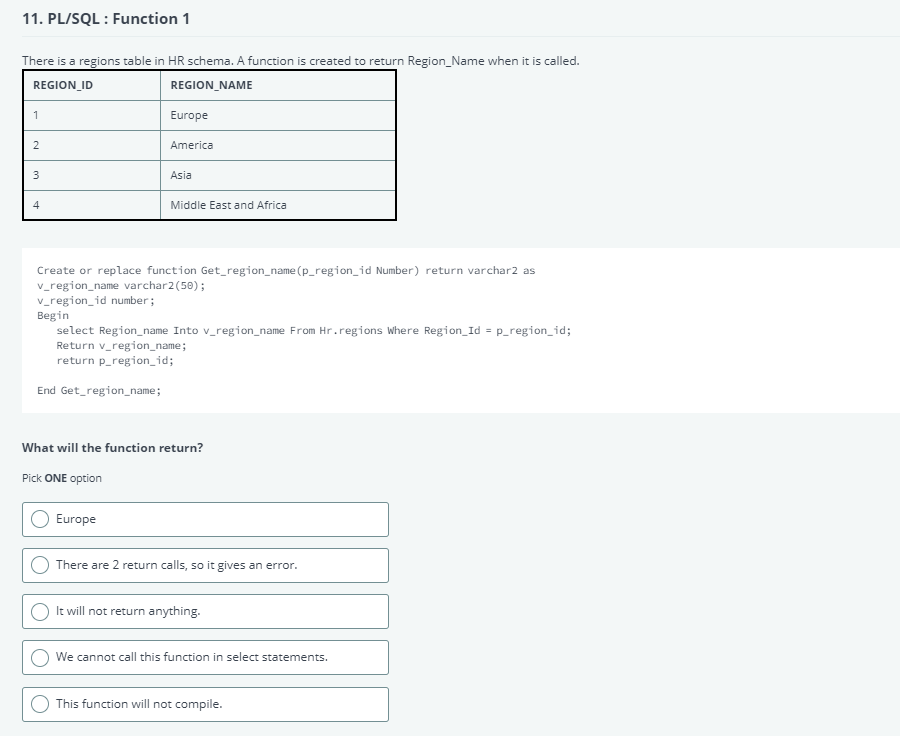Click the "America" cell in regions table

(278, 145)
